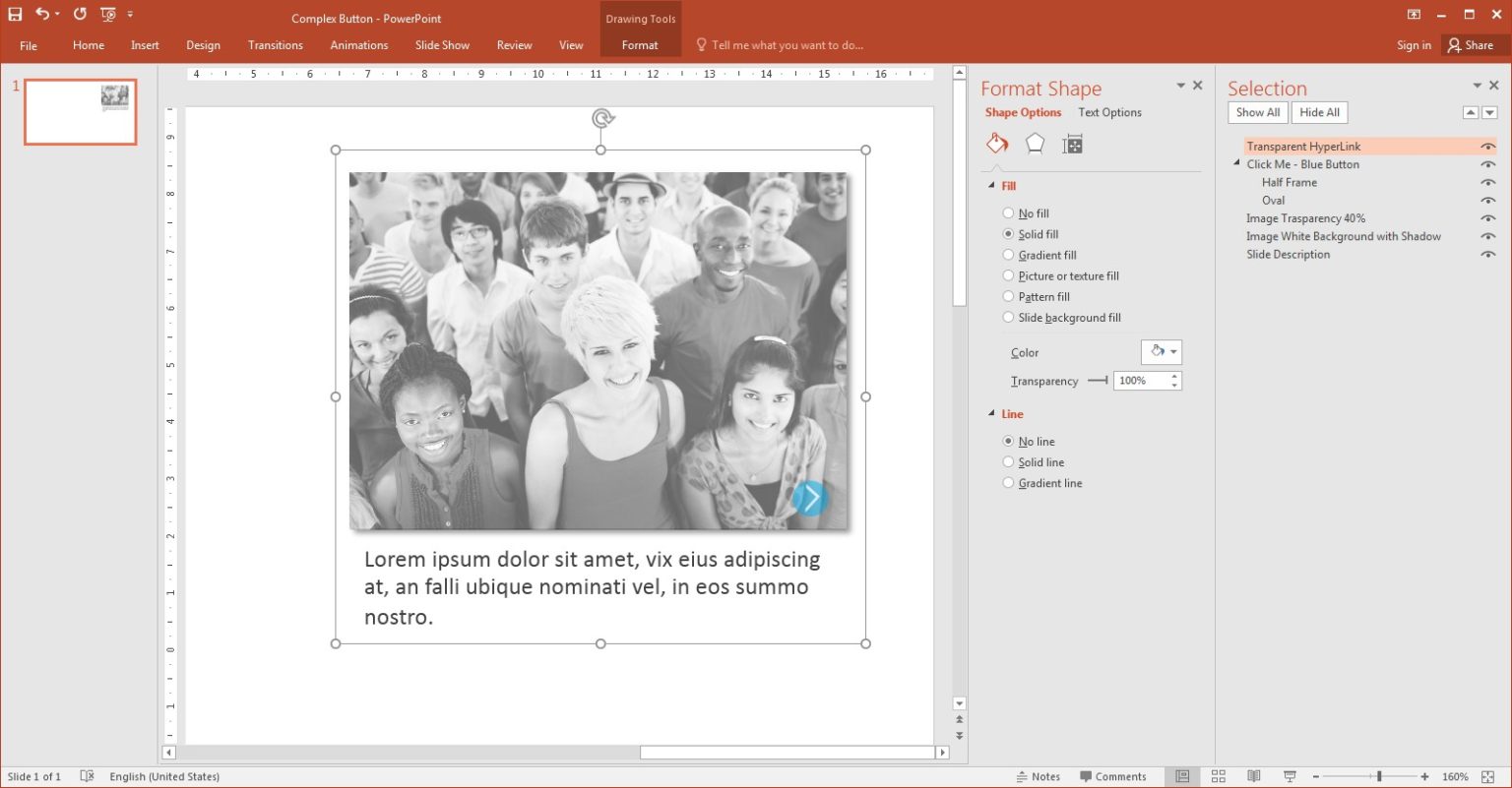Open the Animations ribbon tab
Screen dimensions: 1512x788
358,45
